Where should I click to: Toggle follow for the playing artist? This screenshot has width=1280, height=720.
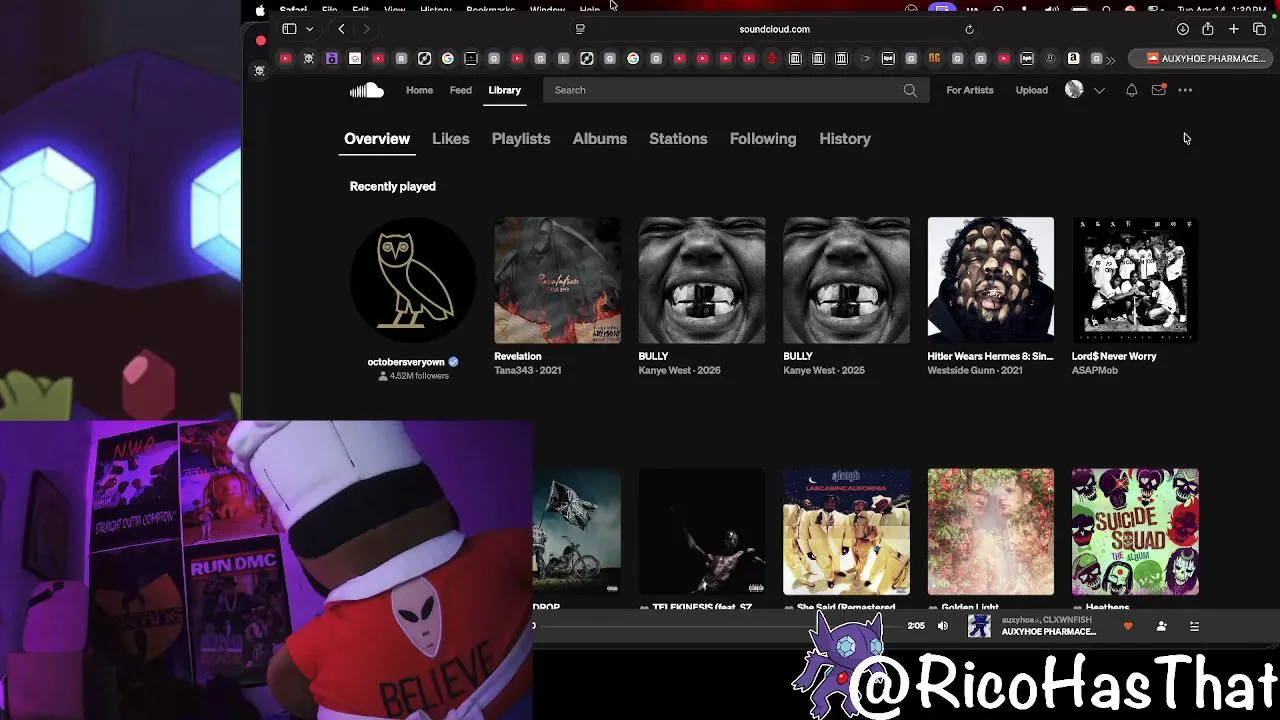coord(1161,626)
